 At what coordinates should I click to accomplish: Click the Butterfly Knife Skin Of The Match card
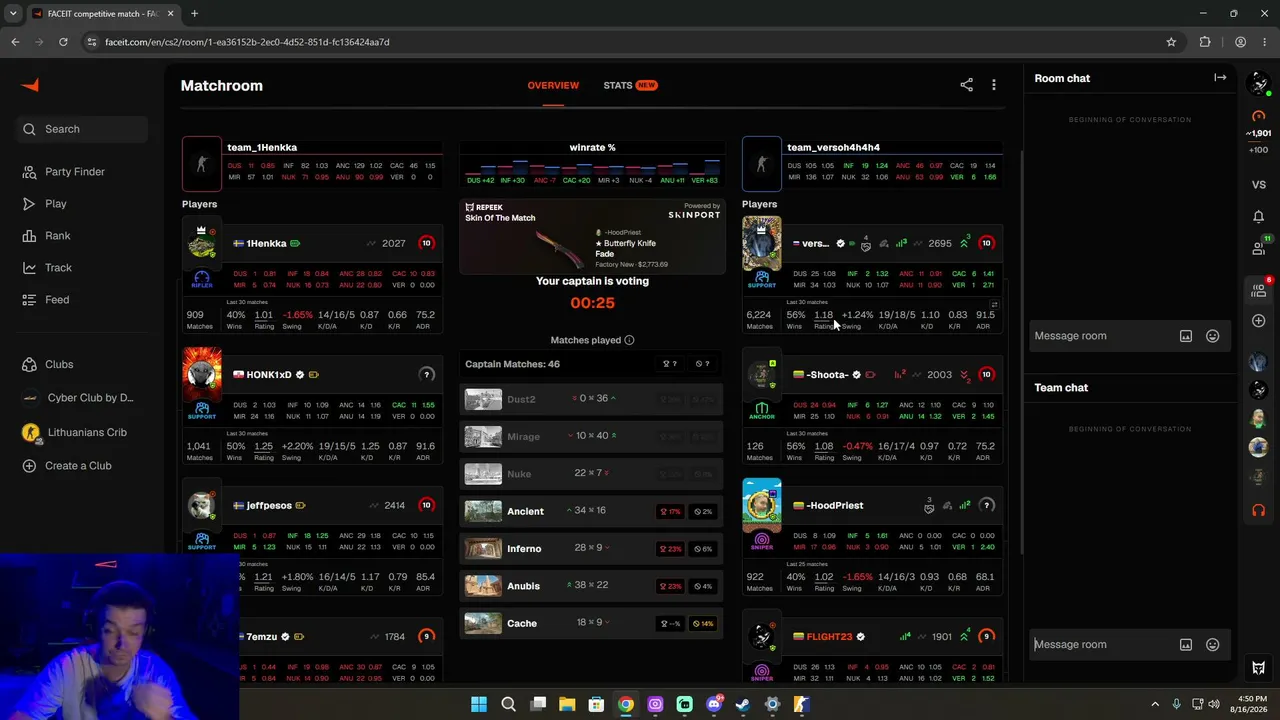[592, 236]
